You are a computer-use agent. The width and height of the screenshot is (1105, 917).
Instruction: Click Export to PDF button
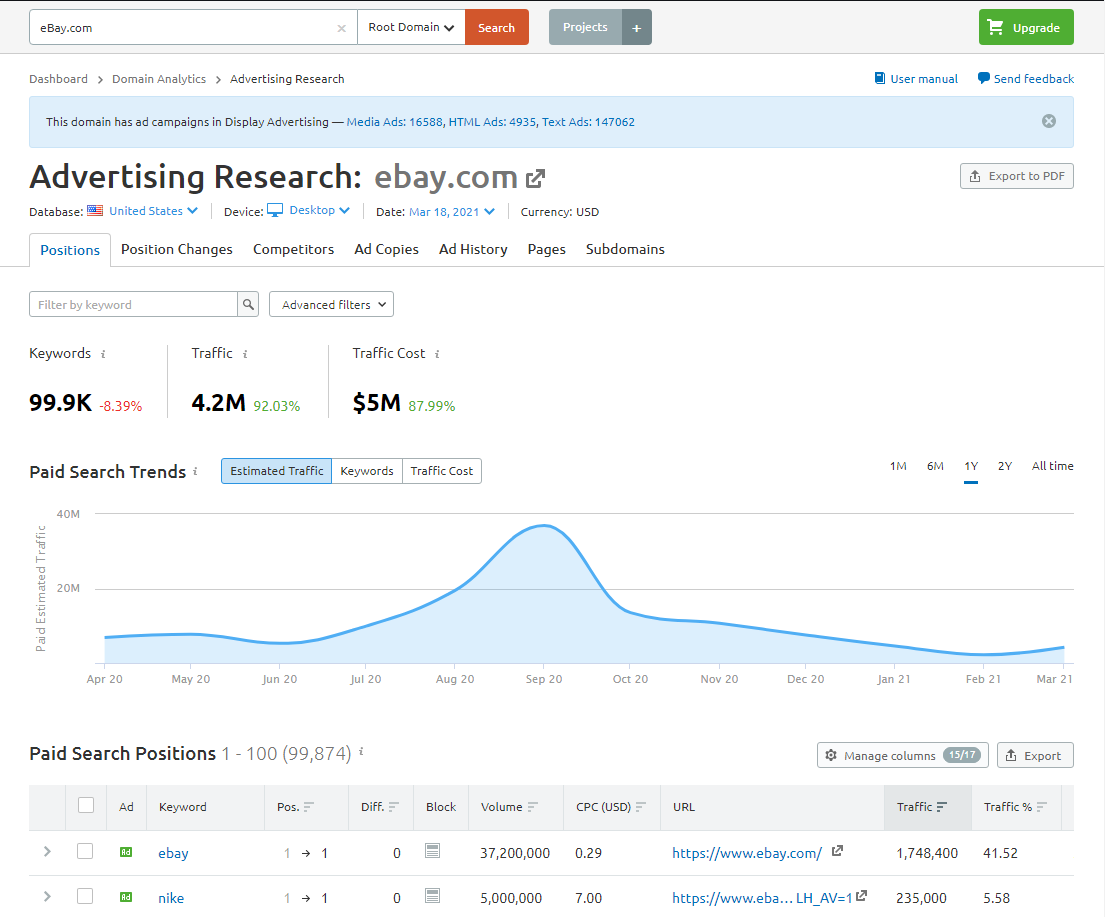pos(1017,176)
